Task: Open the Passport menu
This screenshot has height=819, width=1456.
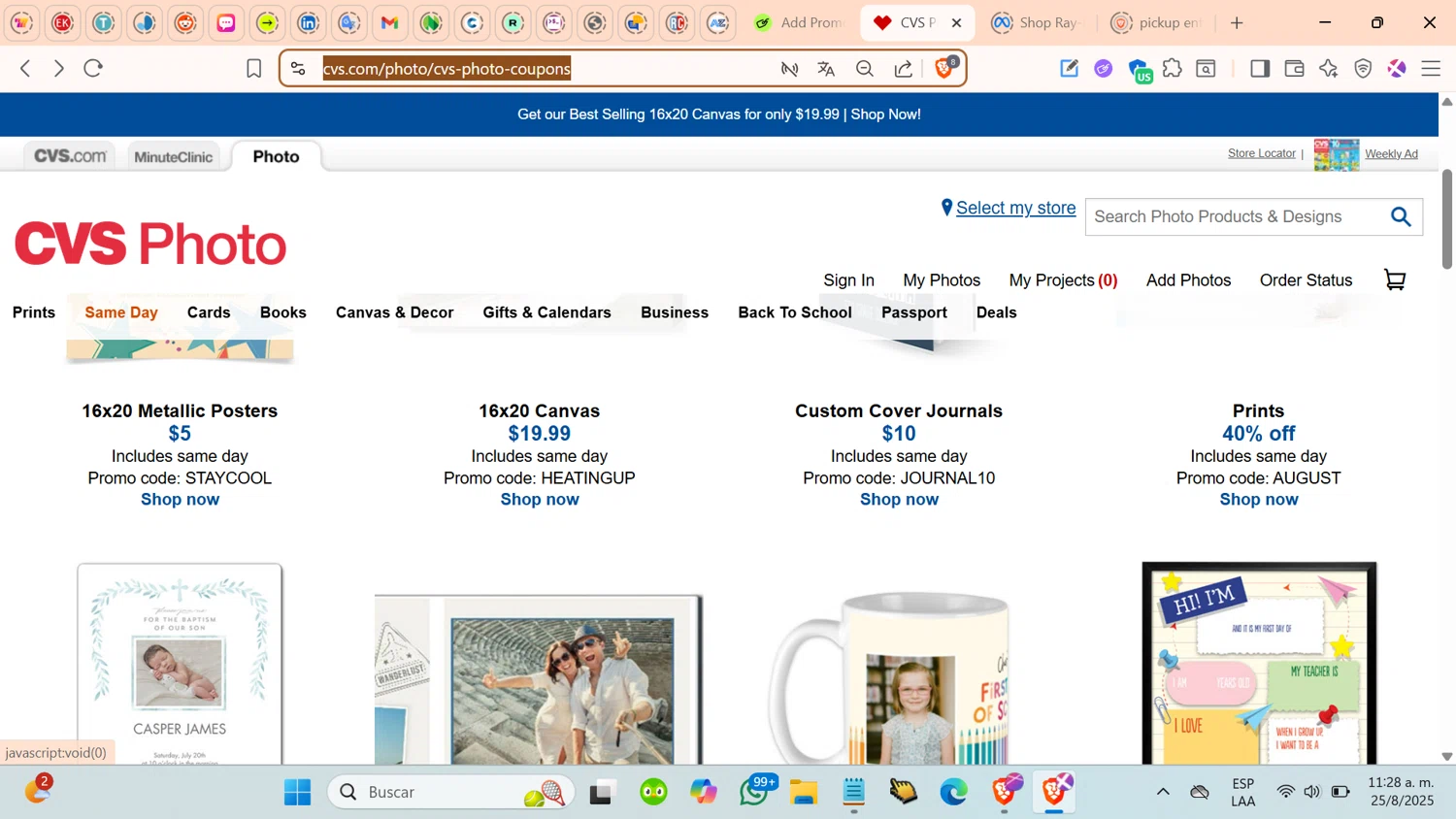Action: 914,312
